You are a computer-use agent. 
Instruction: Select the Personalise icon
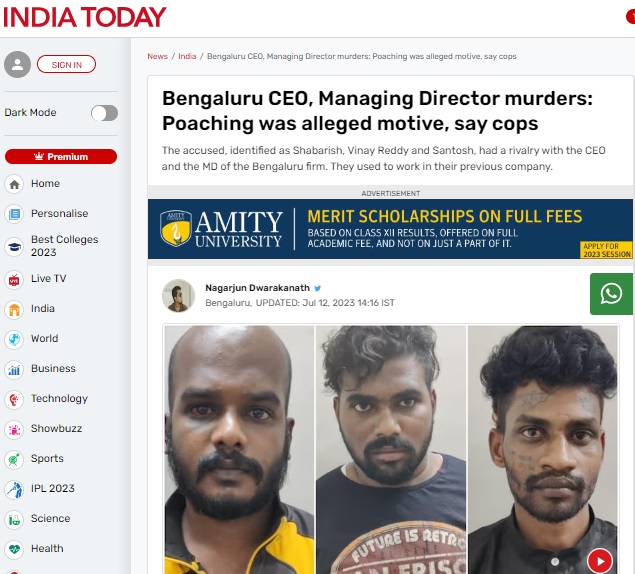point(14,214)
